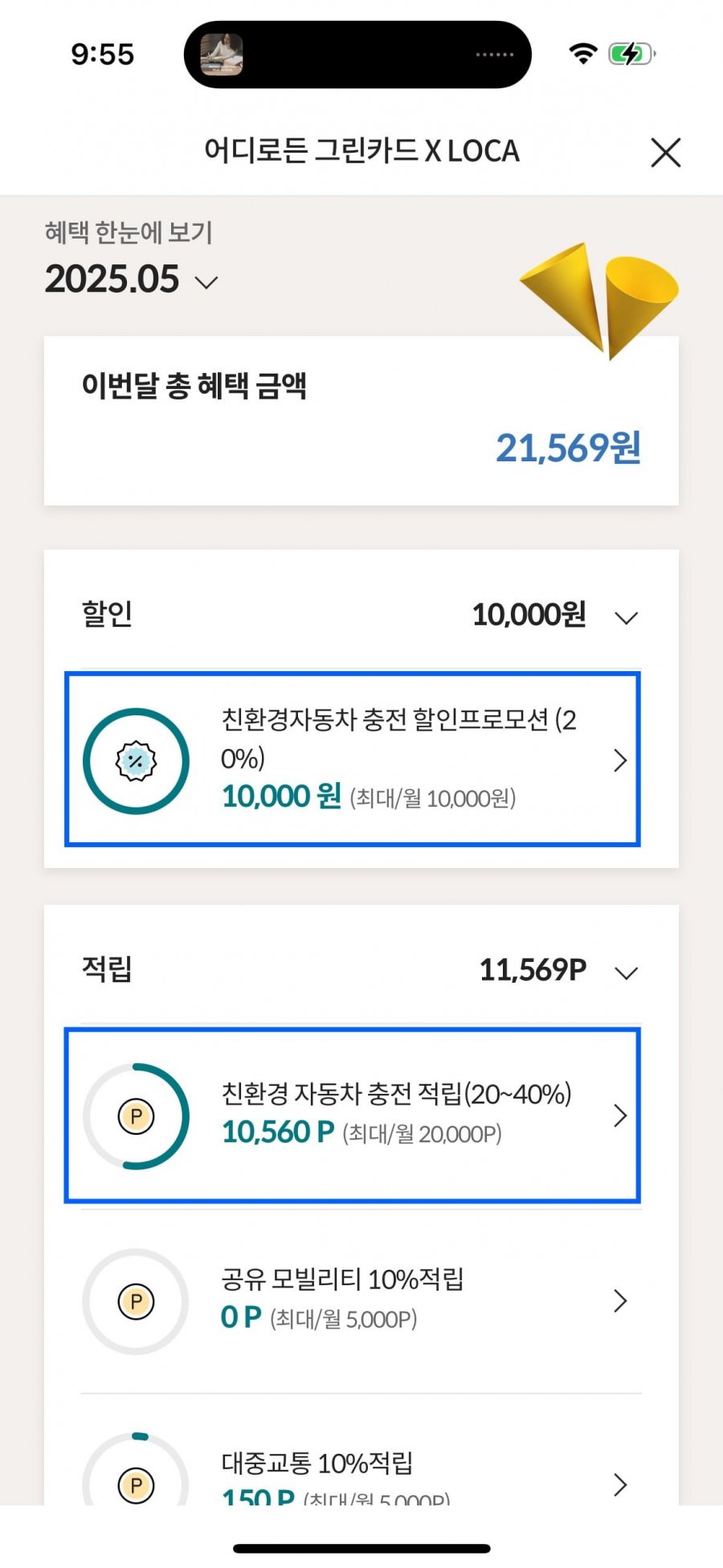Select the 공유 모빌리티 10%적립 item
This screenshot has height=1568, width=723.
361,1301
